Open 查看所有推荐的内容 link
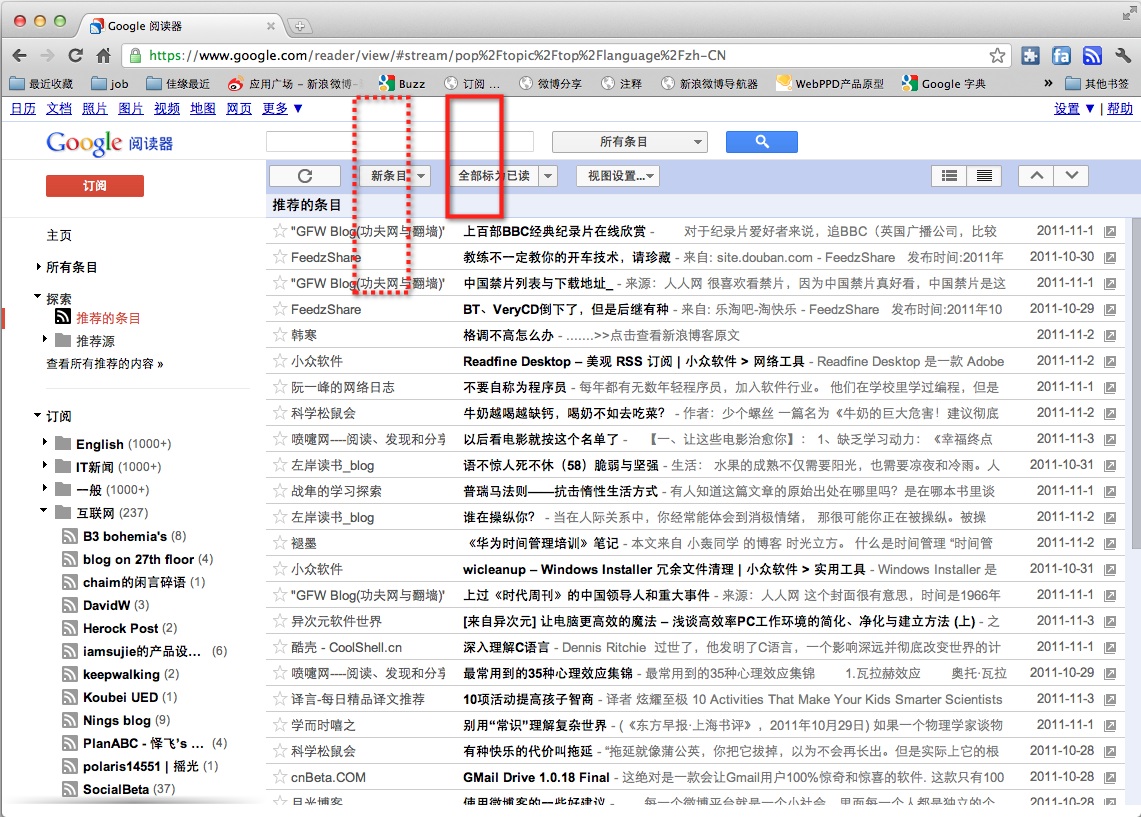 pos(105,364)
